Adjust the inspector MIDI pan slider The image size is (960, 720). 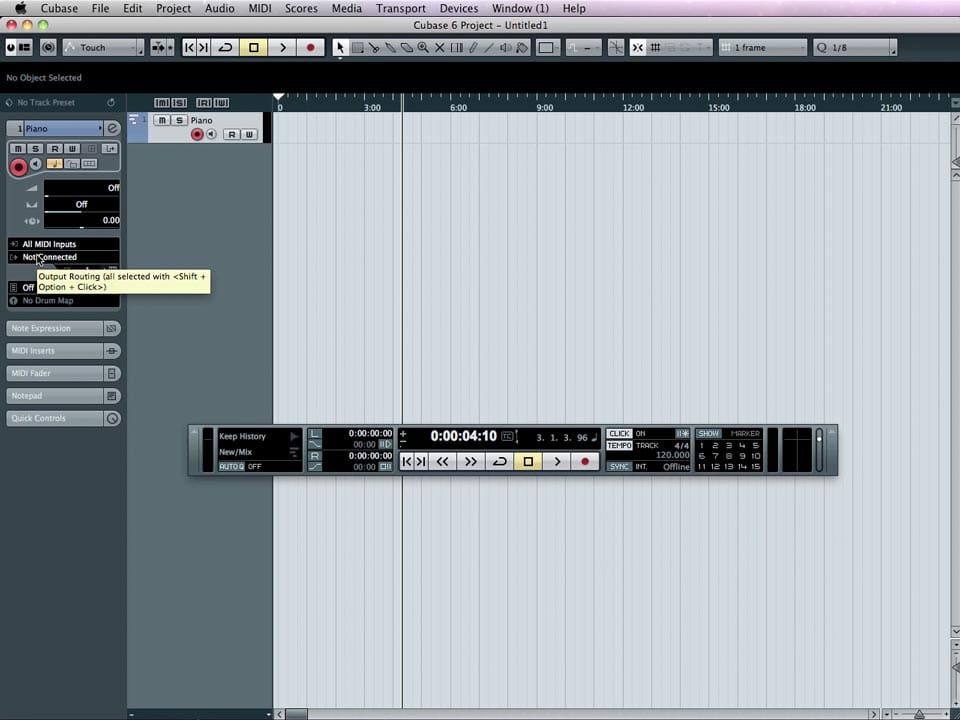[82, 204]
